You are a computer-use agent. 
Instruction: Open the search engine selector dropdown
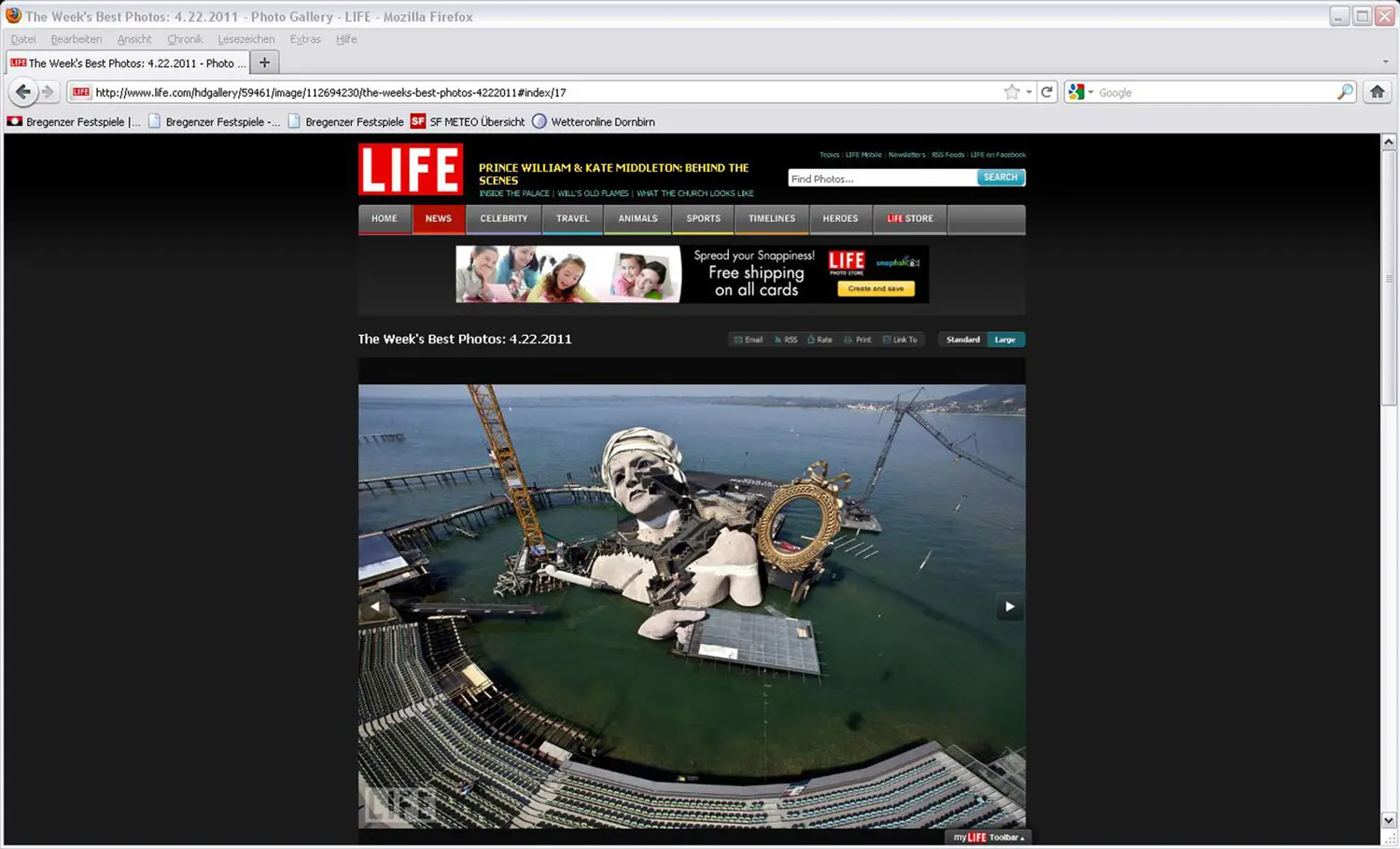tap(1082, 91)
